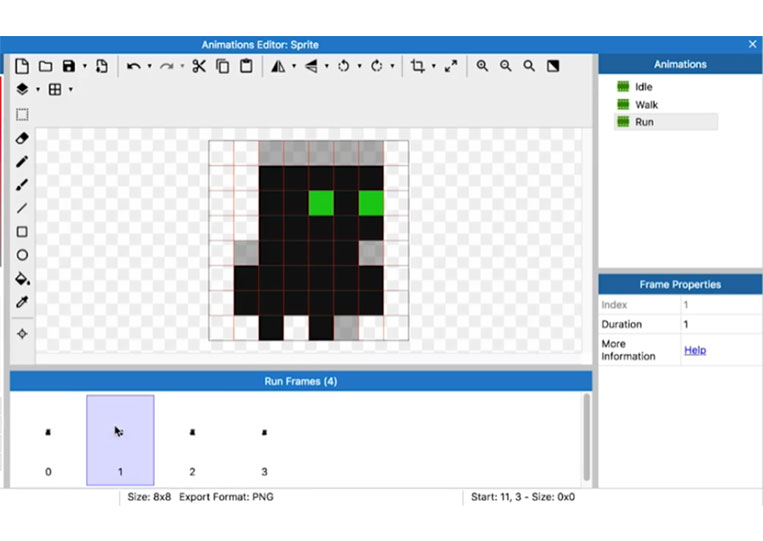Click the Open folder icon
The width and height of the screenshot is (763, 541).
click(x=46, y=66)
